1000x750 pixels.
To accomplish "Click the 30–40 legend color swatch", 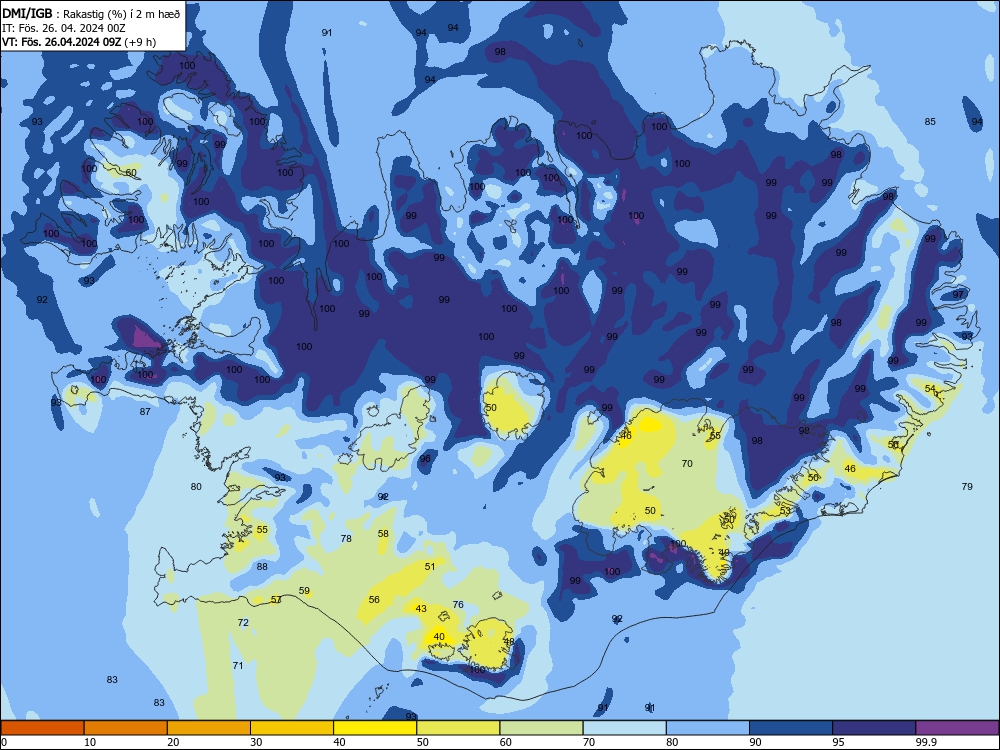I will [x=292, y=728].
